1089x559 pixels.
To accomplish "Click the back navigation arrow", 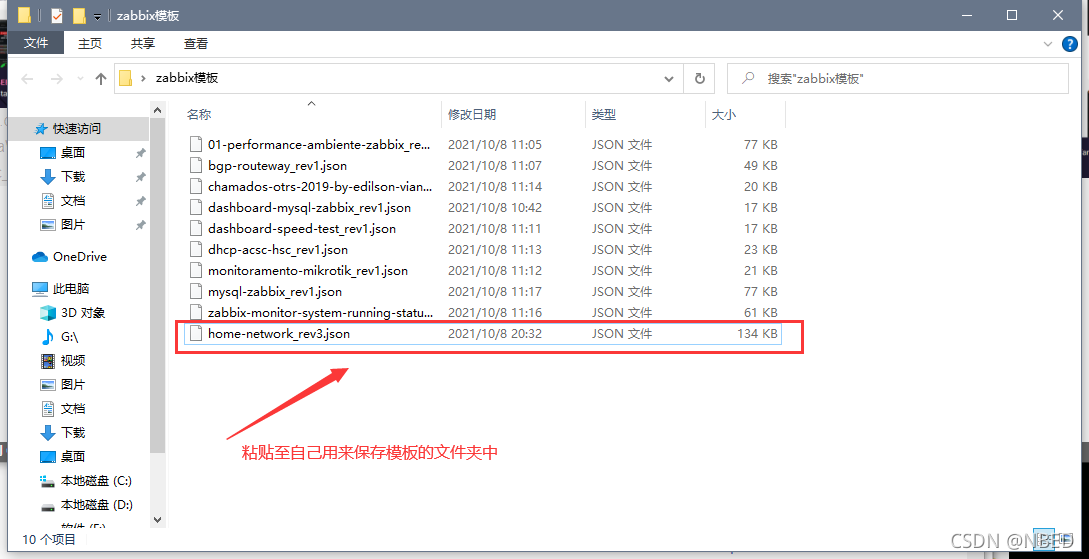I will pos(27,78).
